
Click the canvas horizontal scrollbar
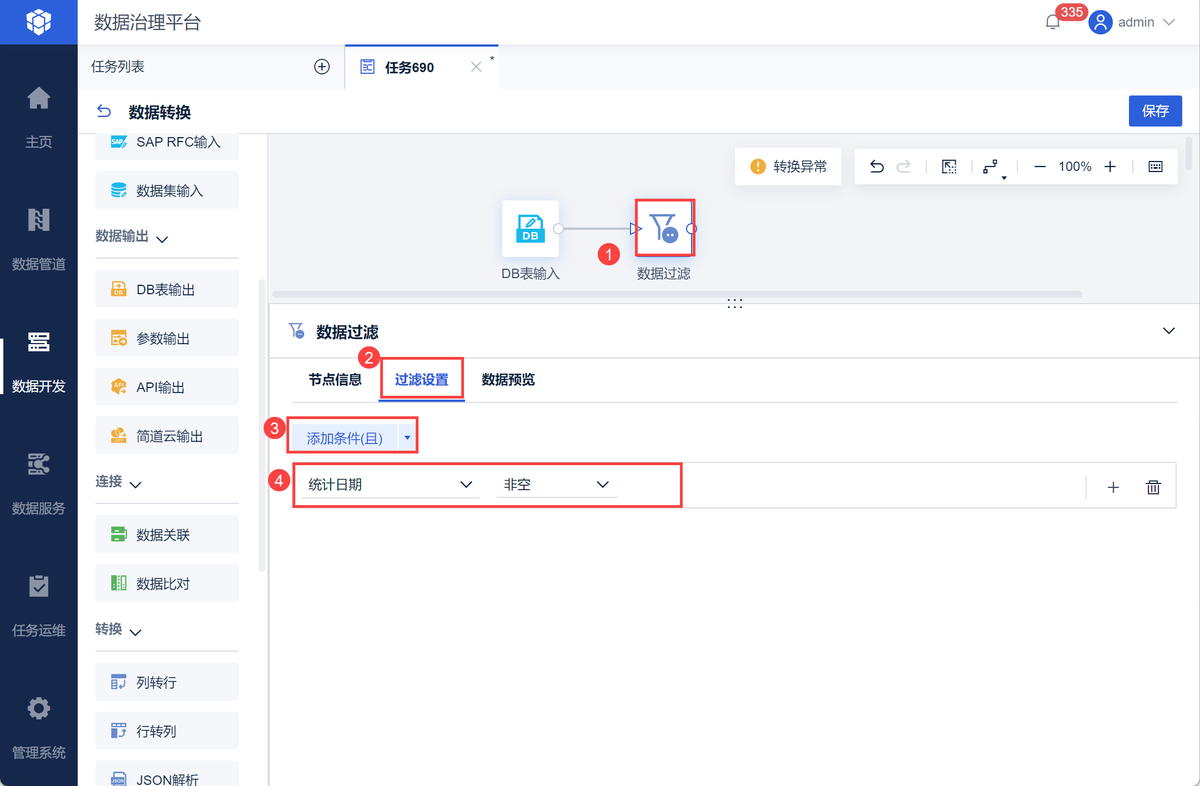(x=677, y=294)
